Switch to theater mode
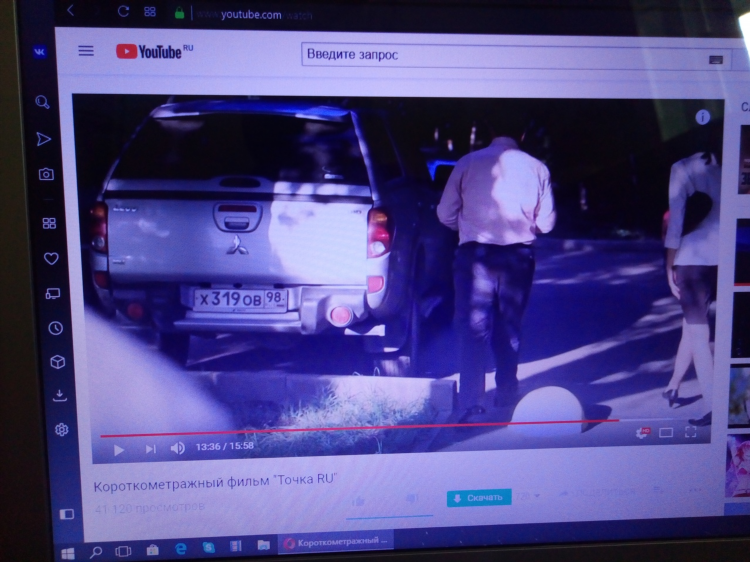Screen dimensions: 750x562 click(666, 433)
